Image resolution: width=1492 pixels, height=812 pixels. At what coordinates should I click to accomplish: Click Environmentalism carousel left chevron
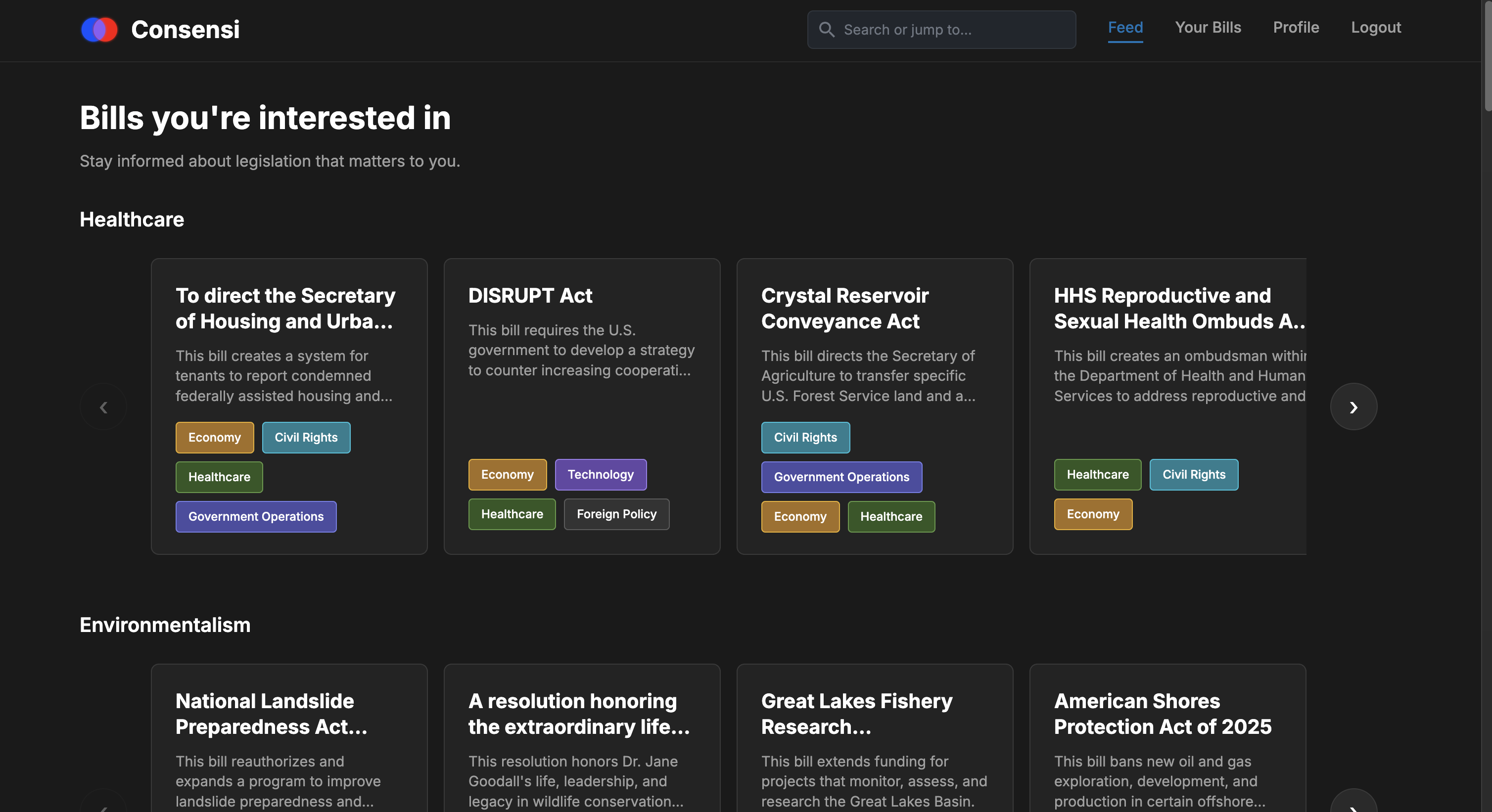[104, 805]
